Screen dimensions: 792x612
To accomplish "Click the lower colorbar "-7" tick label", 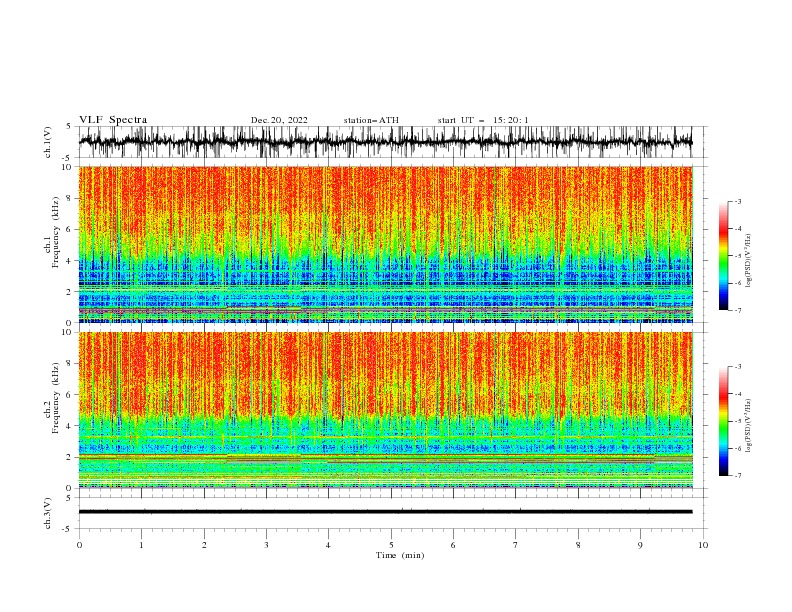I will [738, 475].
